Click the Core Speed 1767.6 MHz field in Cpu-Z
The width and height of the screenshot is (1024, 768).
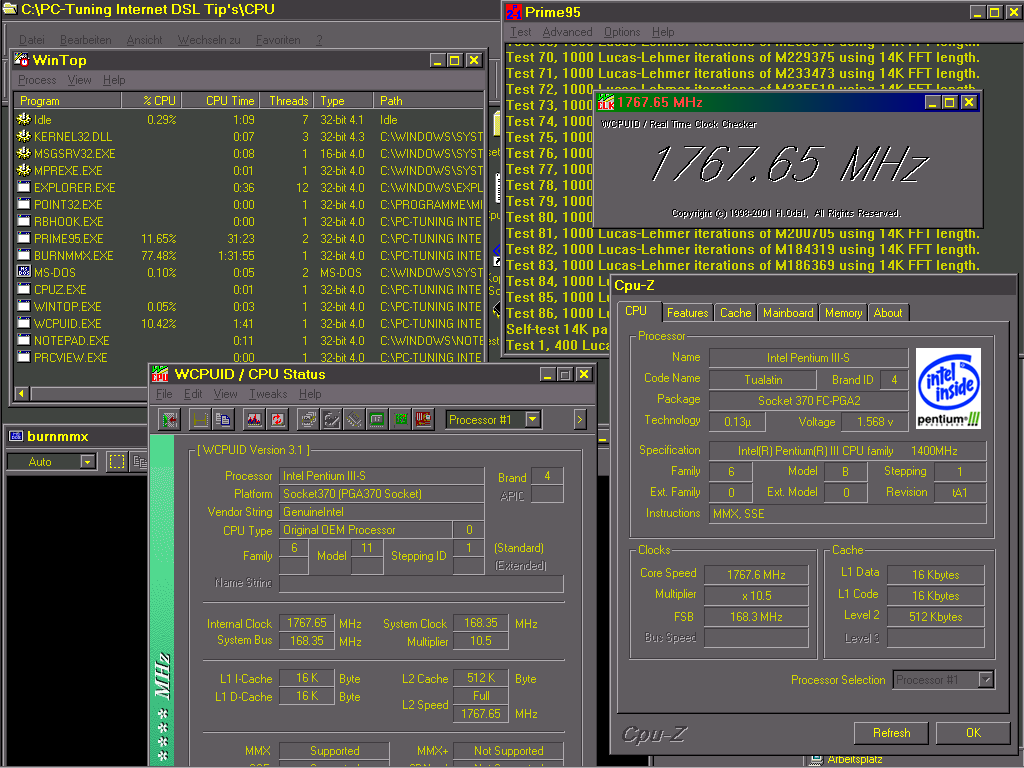point(756,575)
